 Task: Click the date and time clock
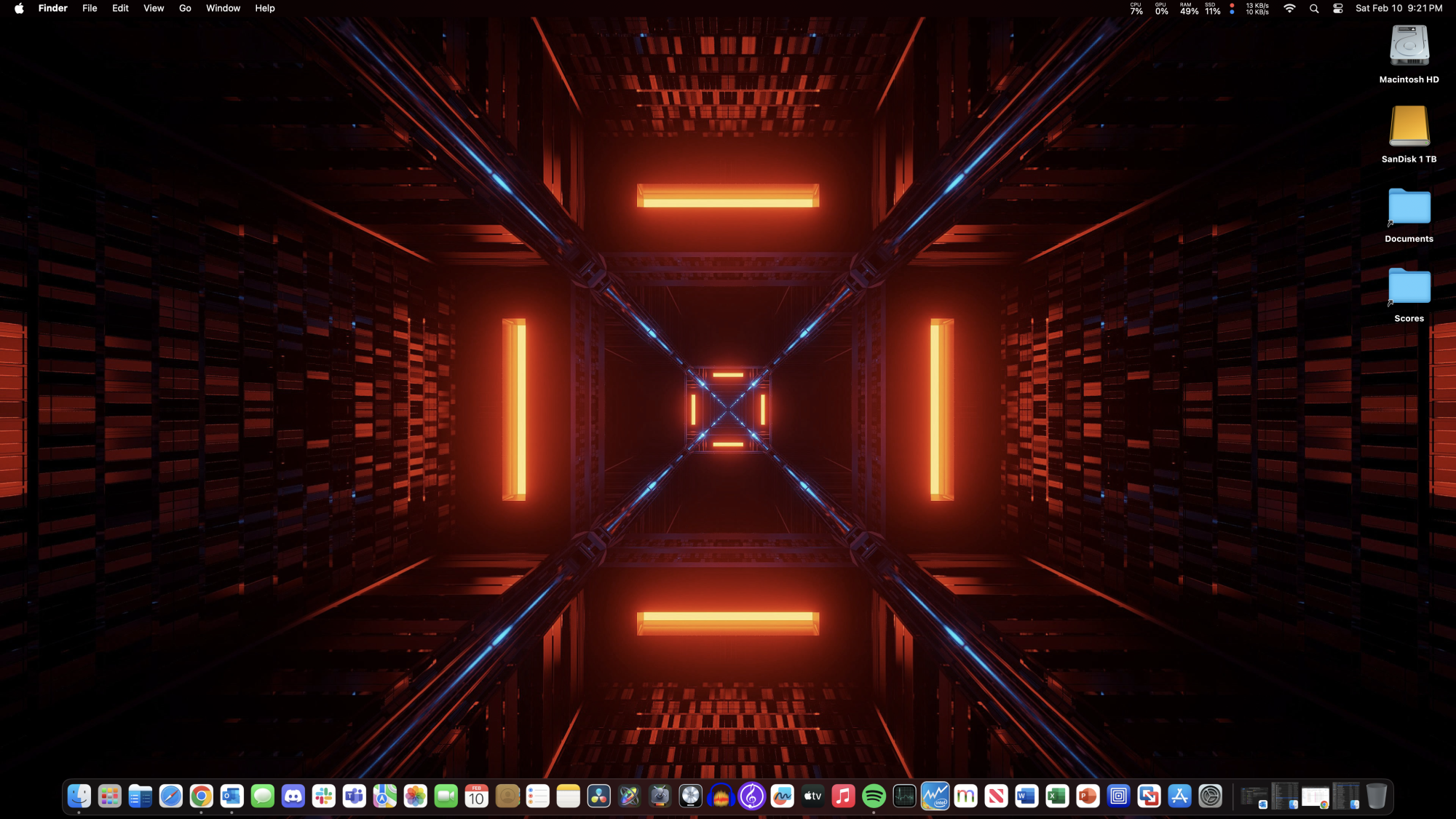coord(1398,8)
